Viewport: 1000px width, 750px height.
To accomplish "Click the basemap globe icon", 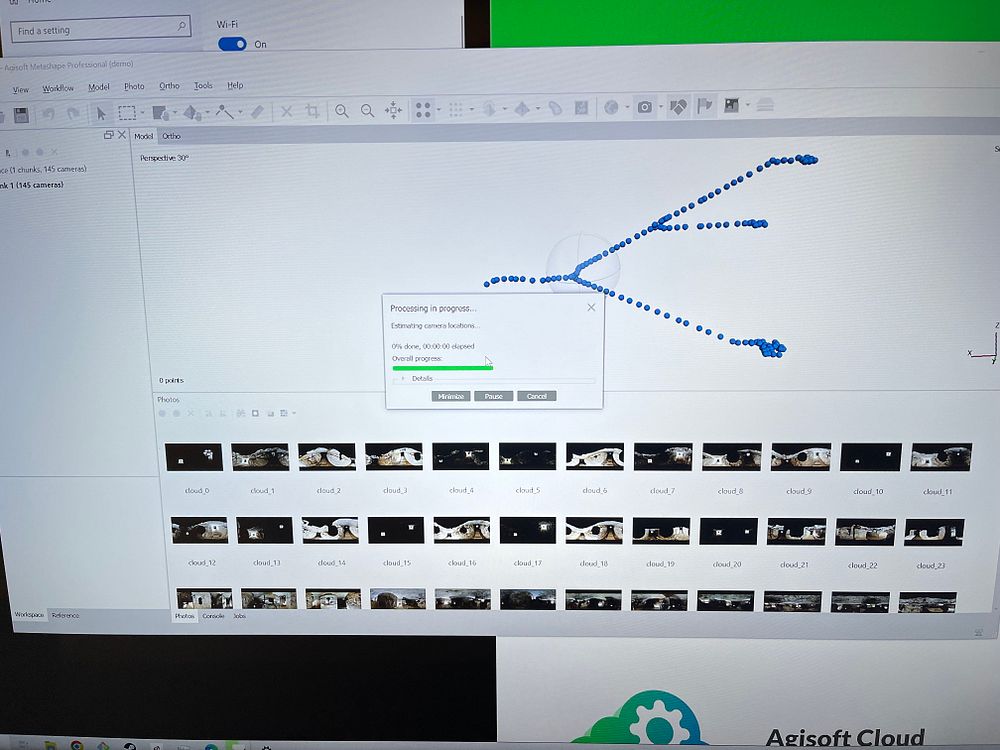I will (611, 108).
